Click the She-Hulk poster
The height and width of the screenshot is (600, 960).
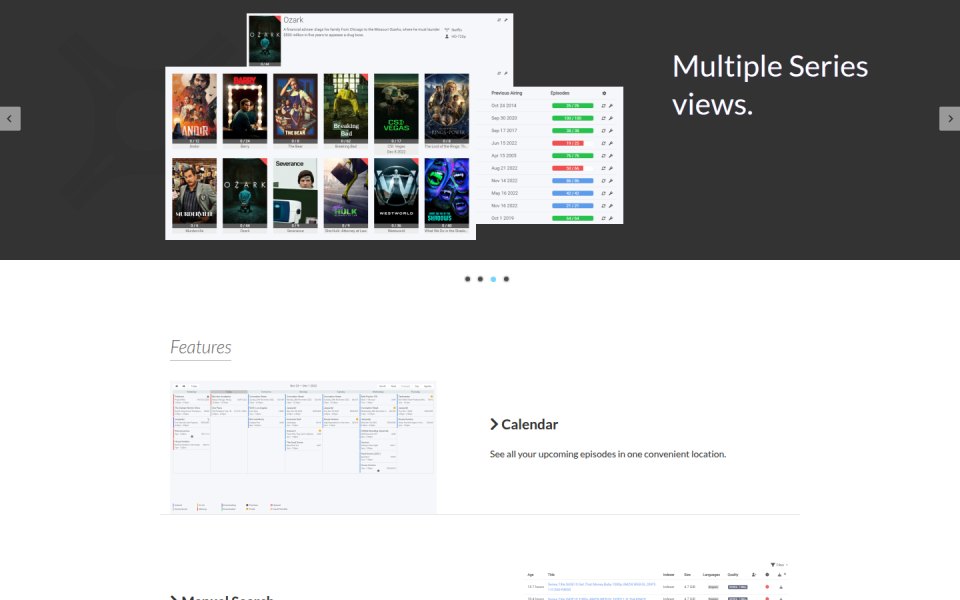click(x=346, y=193)
